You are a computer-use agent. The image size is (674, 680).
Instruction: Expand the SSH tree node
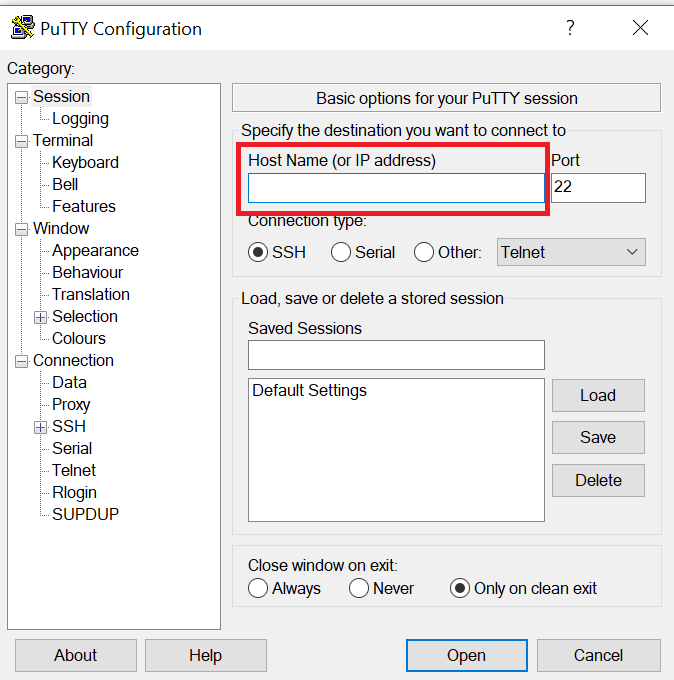coord(40,428)
